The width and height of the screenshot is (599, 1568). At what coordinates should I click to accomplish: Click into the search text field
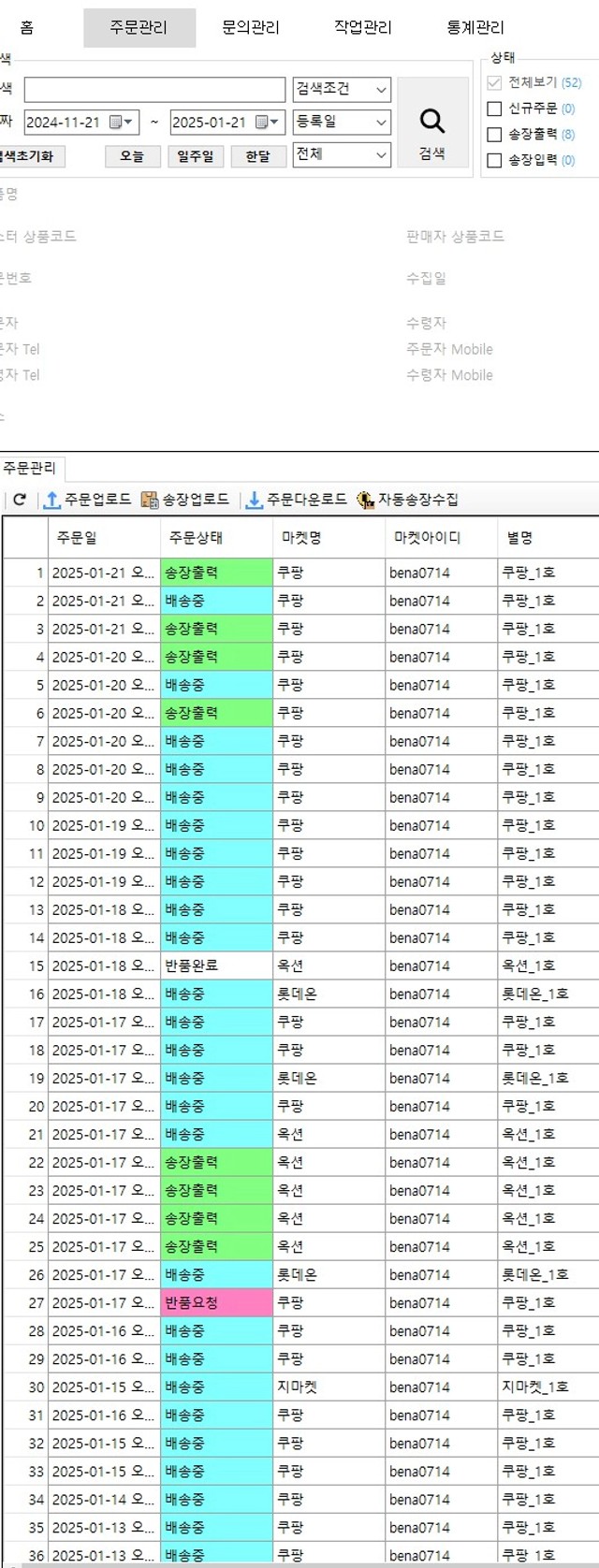[x=154, y=90]
